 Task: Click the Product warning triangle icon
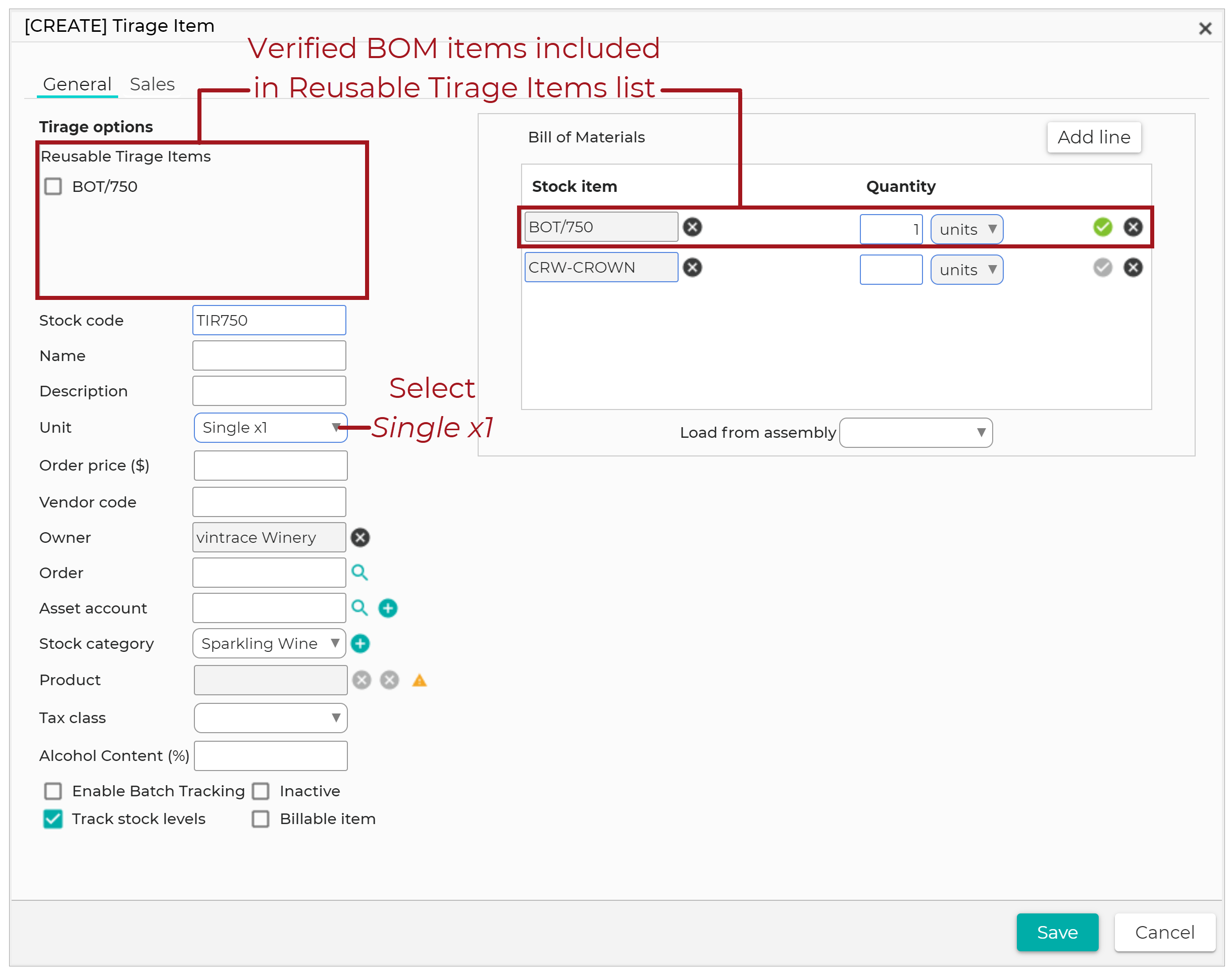point(420,680)
